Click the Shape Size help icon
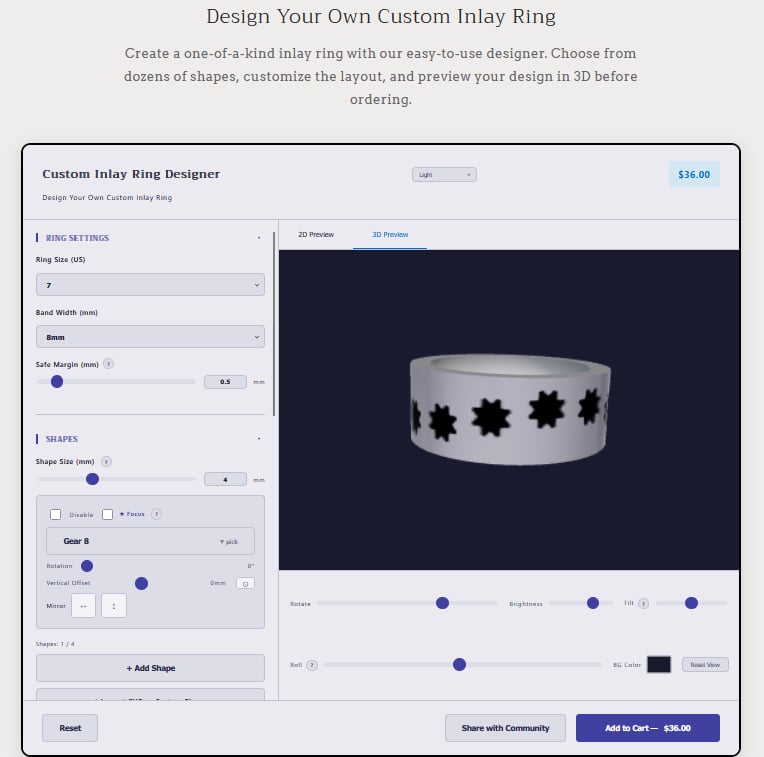 pos(106,461)
